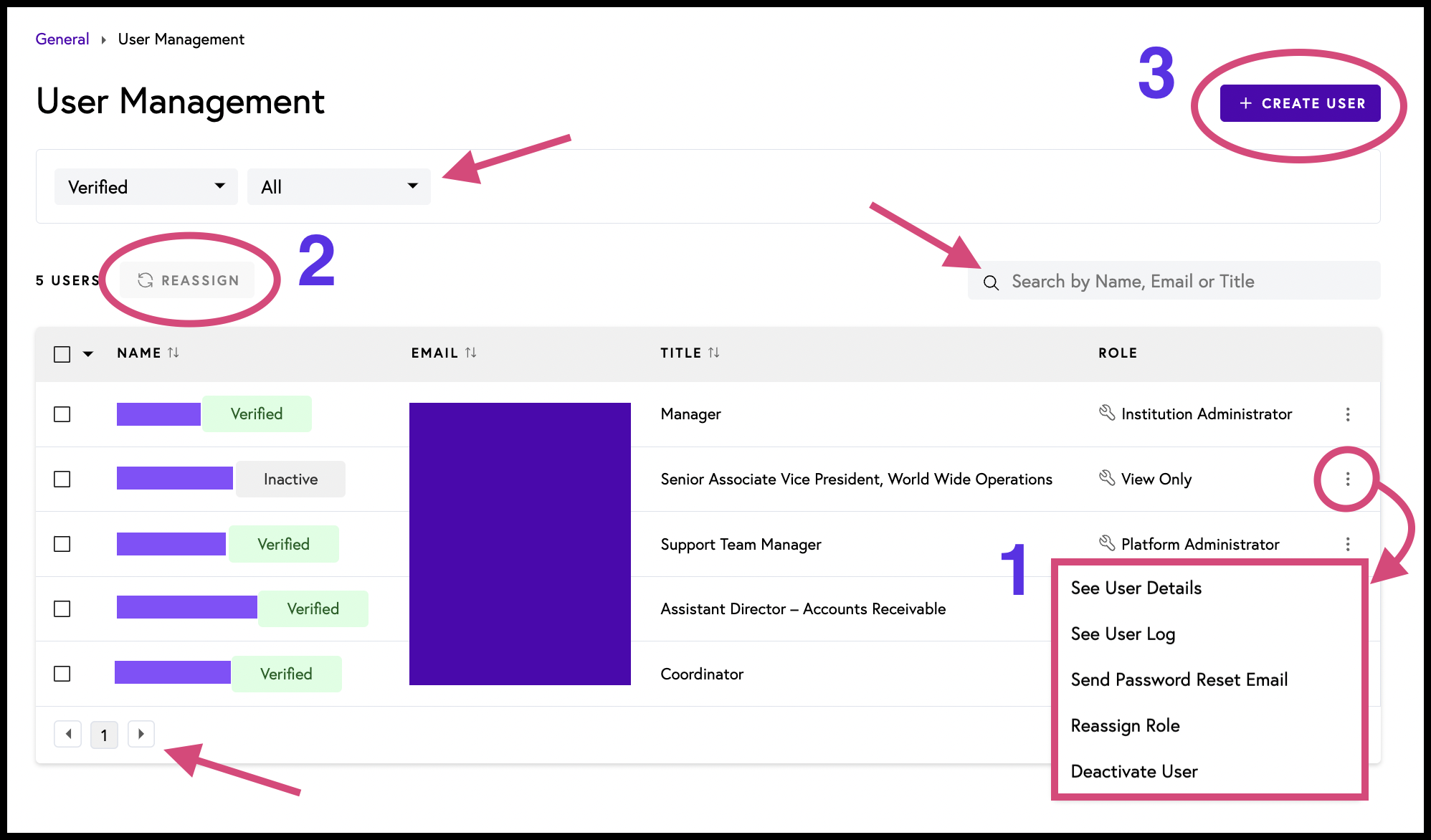Click the Verified badge in the Coordinator row
Screen dimensions: 1431x840
coord(286,674)
